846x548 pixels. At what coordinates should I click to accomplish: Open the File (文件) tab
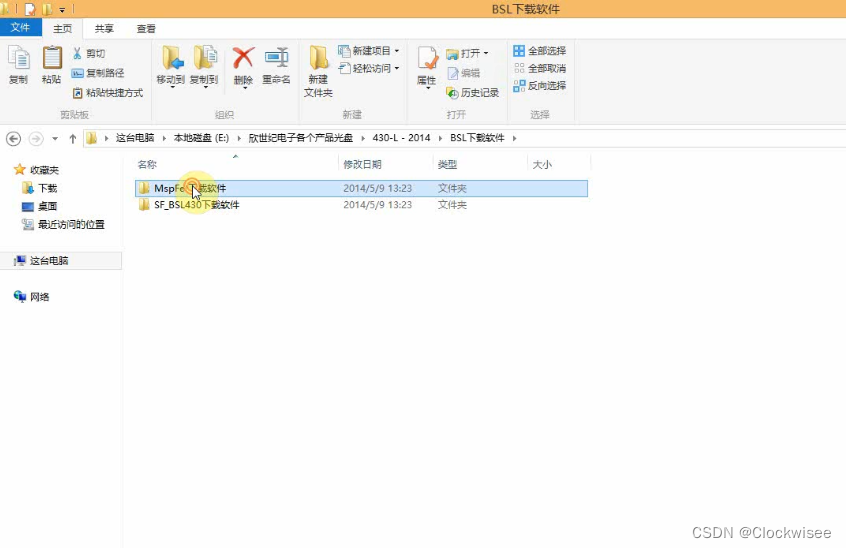click(x=21, y=27)
